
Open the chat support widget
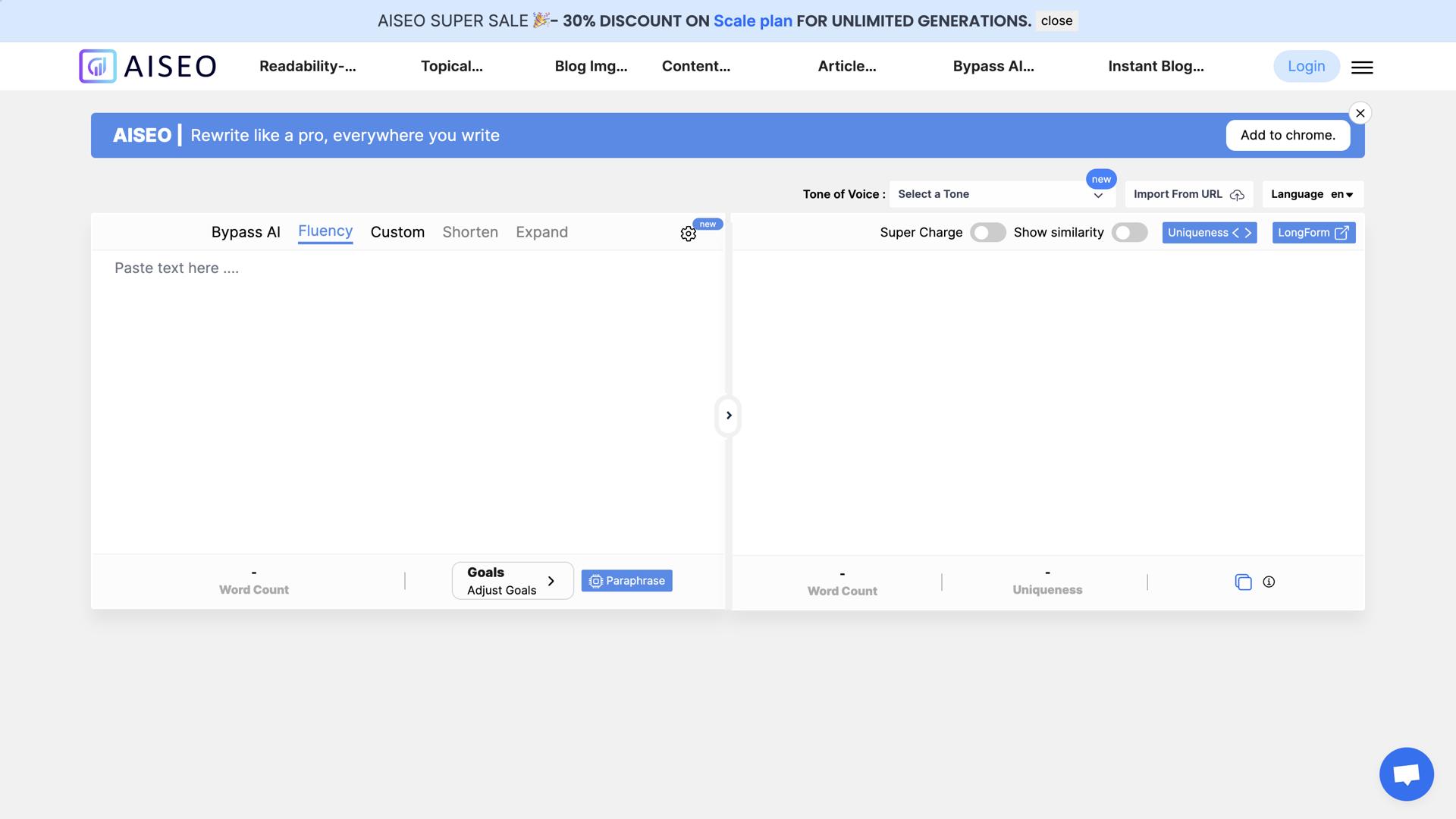pyautogui.click(x=1405, y=773)
